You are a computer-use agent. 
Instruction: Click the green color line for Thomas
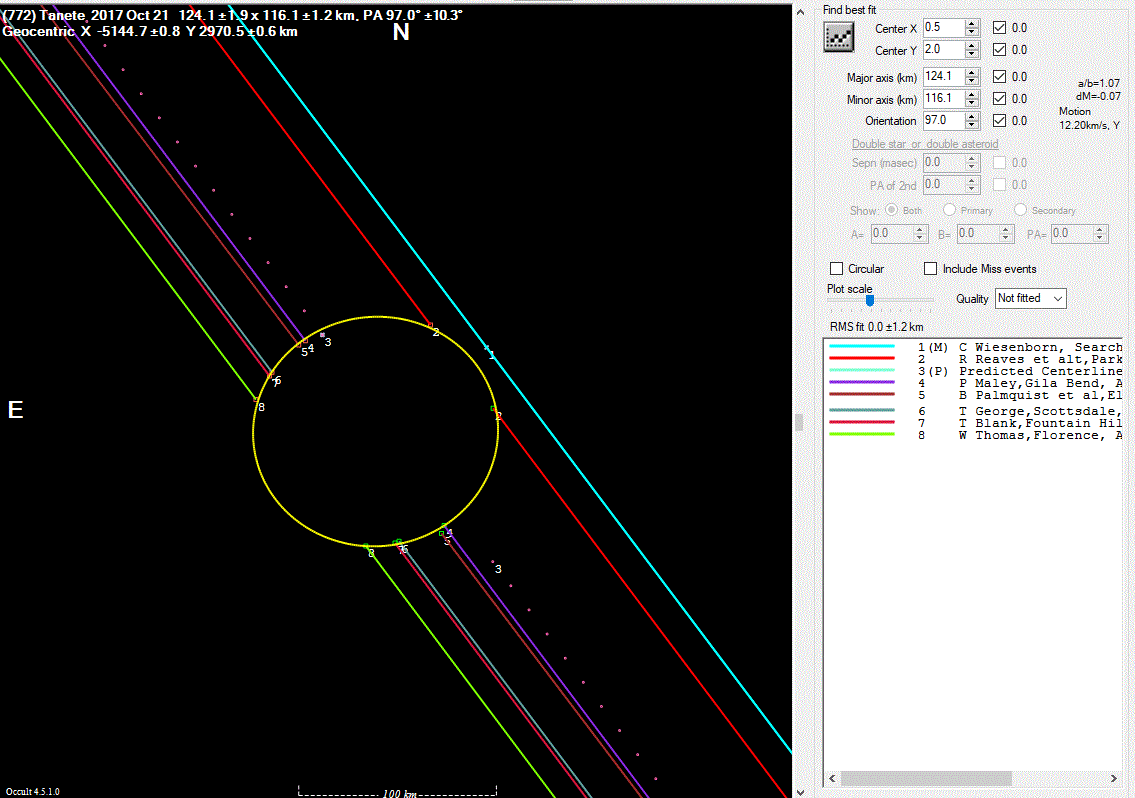click(862, 434)
